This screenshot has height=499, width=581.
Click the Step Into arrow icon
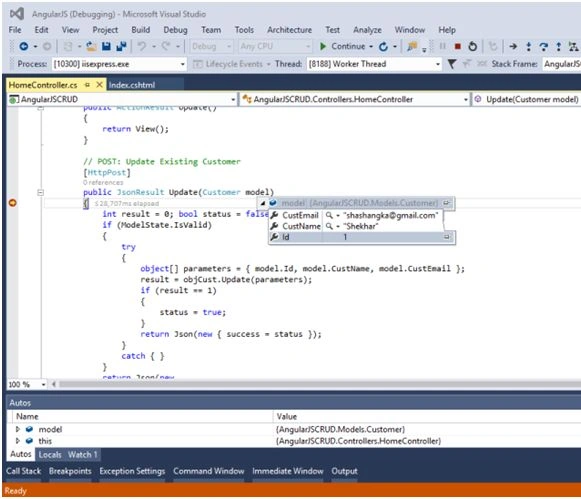(528, 46)
